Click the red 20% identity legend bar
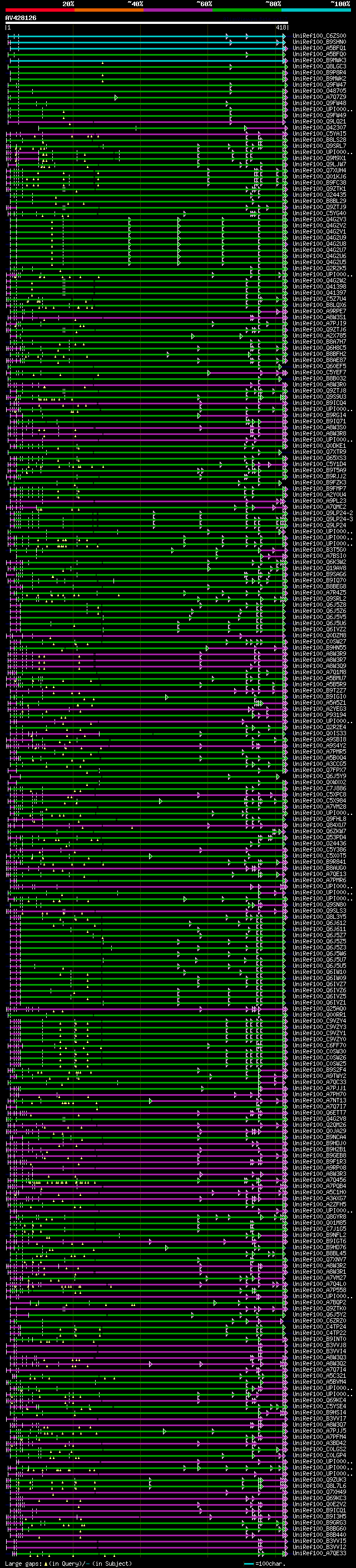Image resolution: width=356 pixels, height=1568 pixels. click(39, 10)
